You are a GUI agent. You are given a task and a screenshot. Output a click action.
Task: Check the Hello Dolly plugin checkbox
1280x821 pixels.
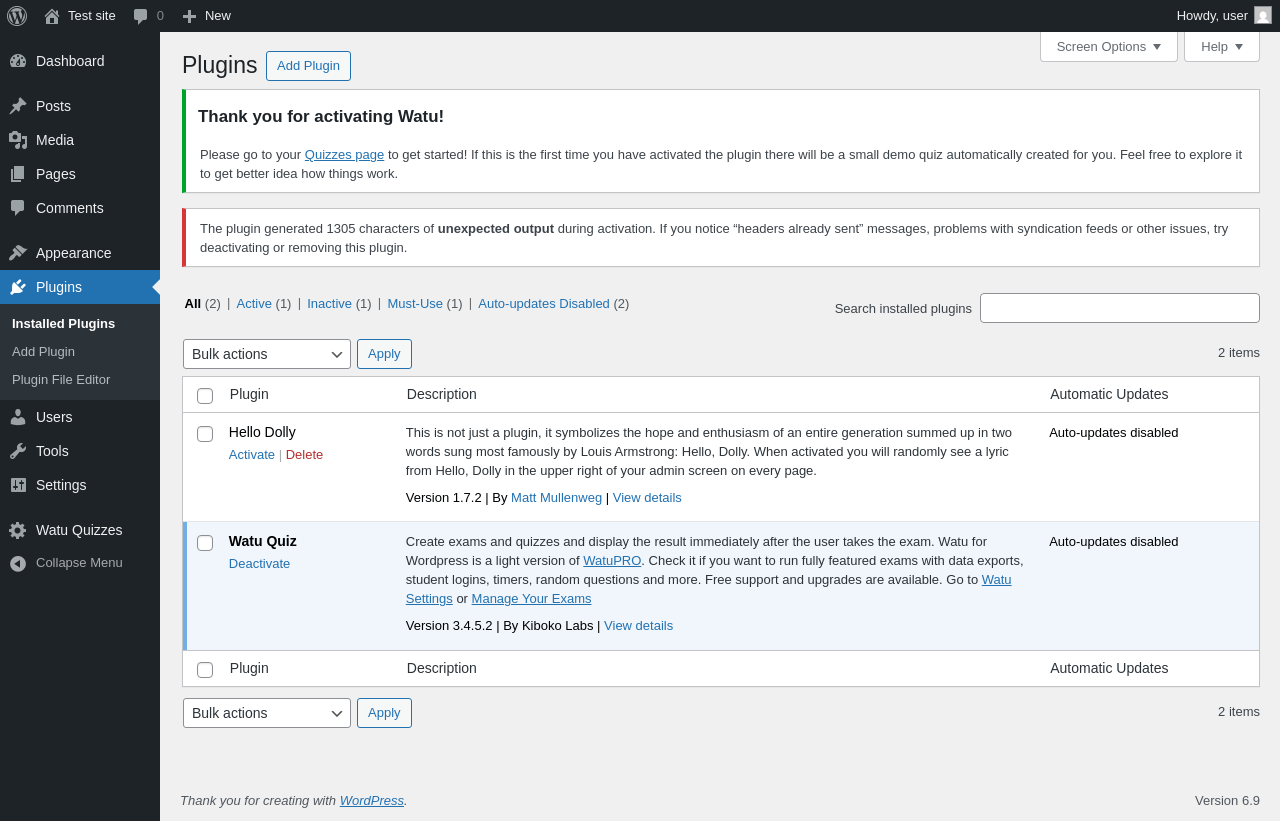pos(205,434)
